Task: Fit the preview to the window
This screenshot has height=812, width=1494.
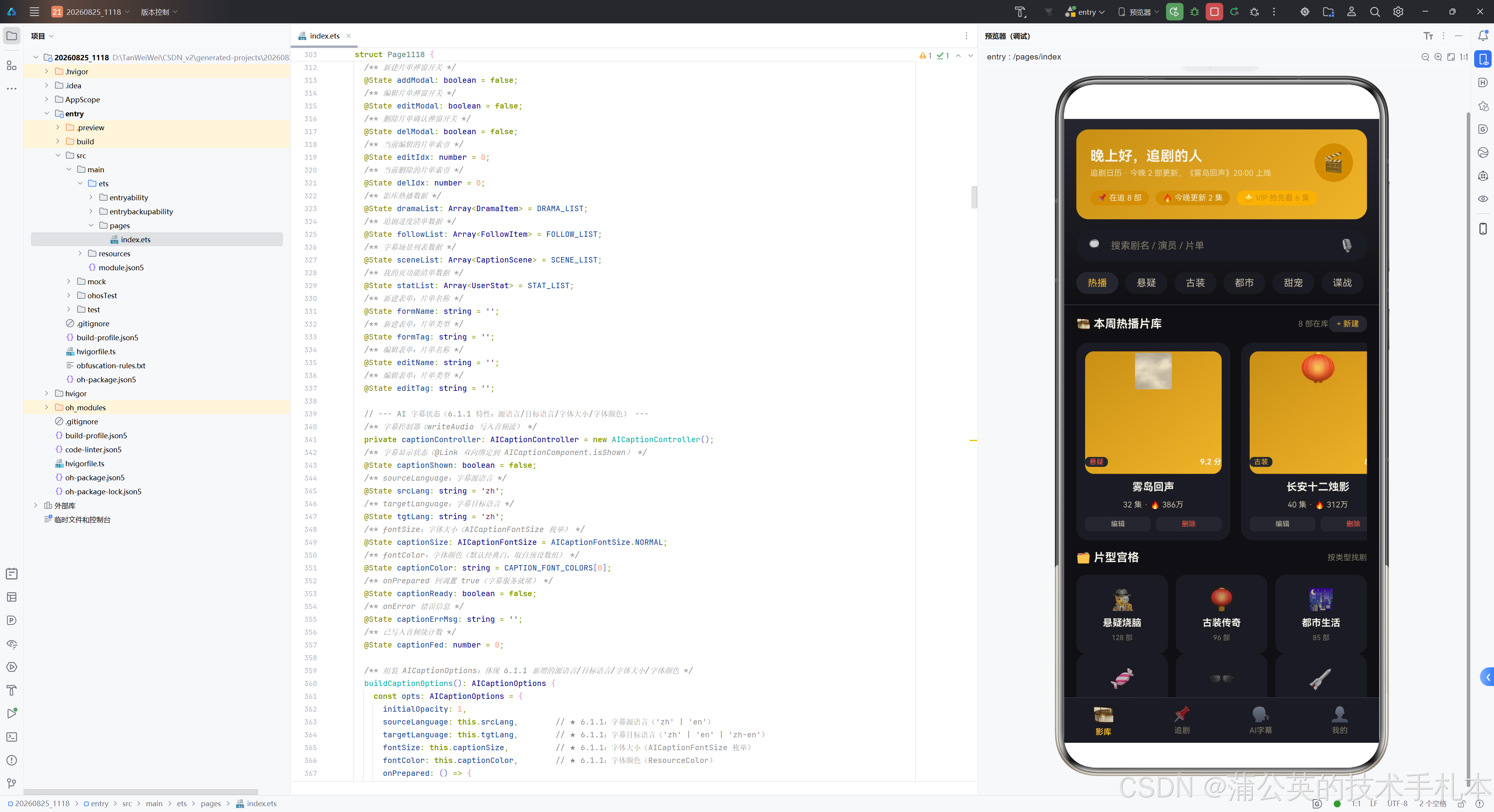Action: 1450,57
